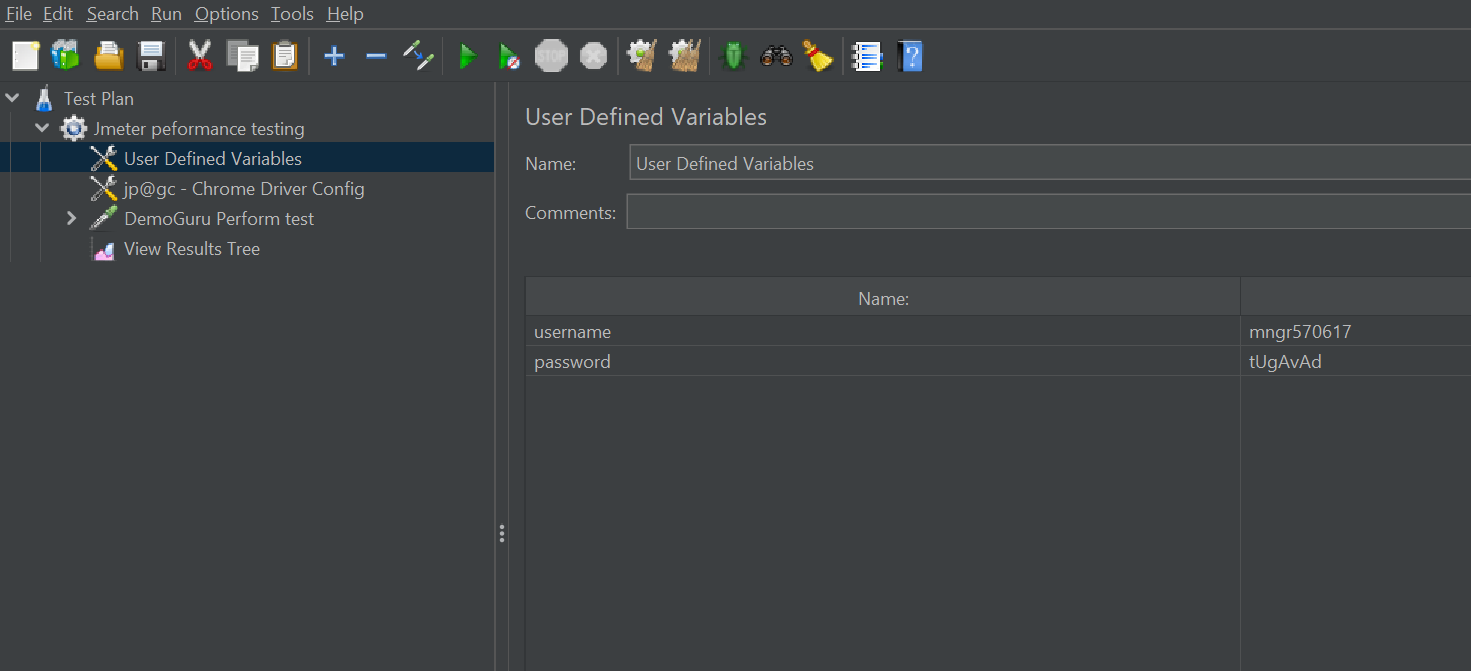This screenshot has height=671, width=1471.
Task: Open the Templates icon in toolbar
Action: 66,56
